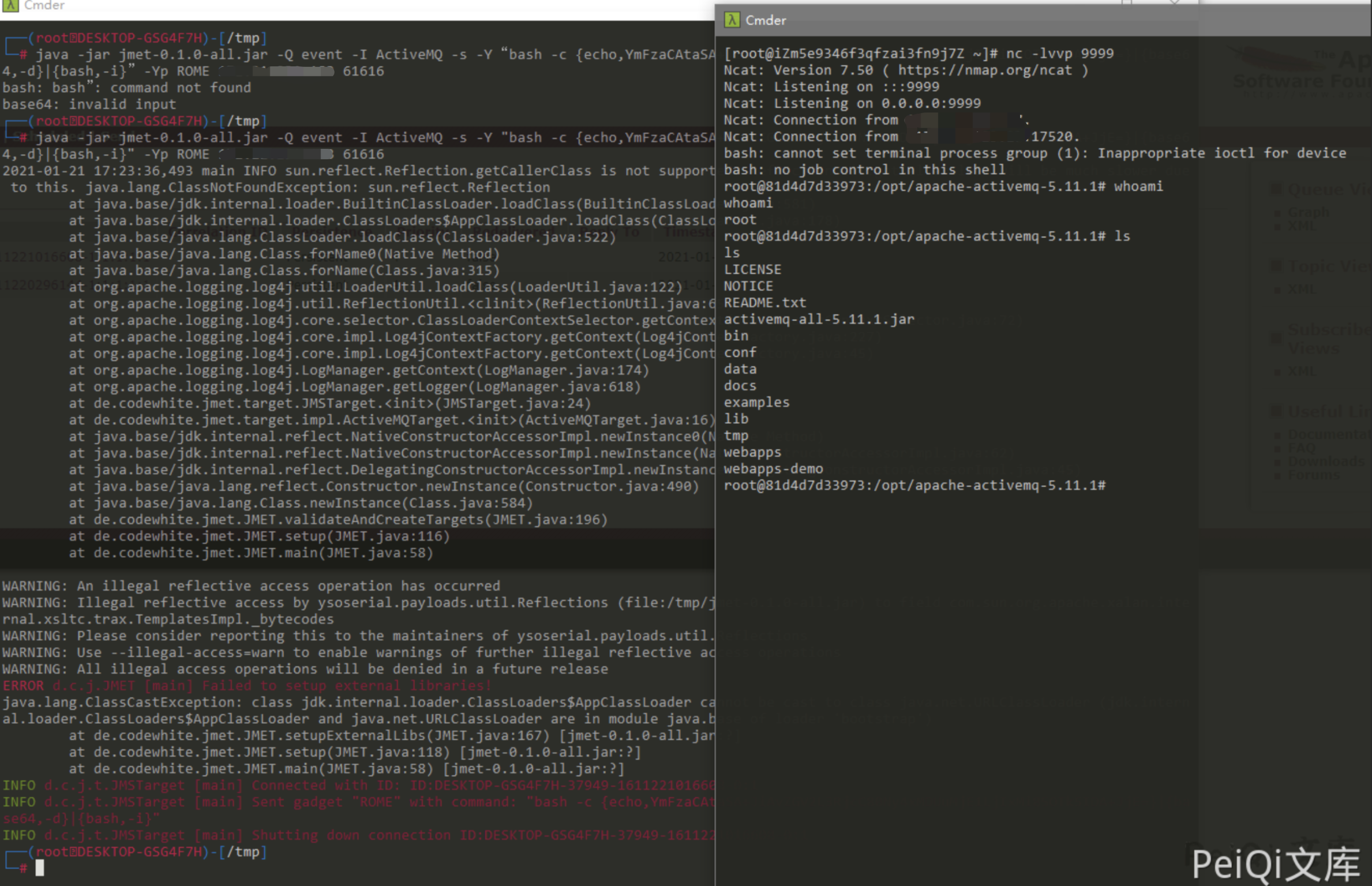Click the left Cmder window title text
Screen dimensions: 1372x886
[x=44, y=5]
